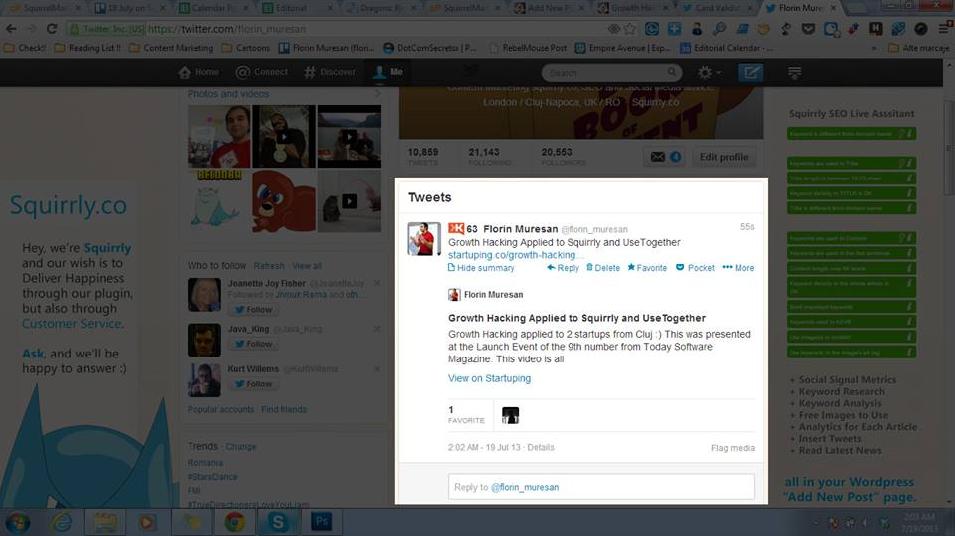Open the first photo thumbnail of man in red

tap(219, 136)
